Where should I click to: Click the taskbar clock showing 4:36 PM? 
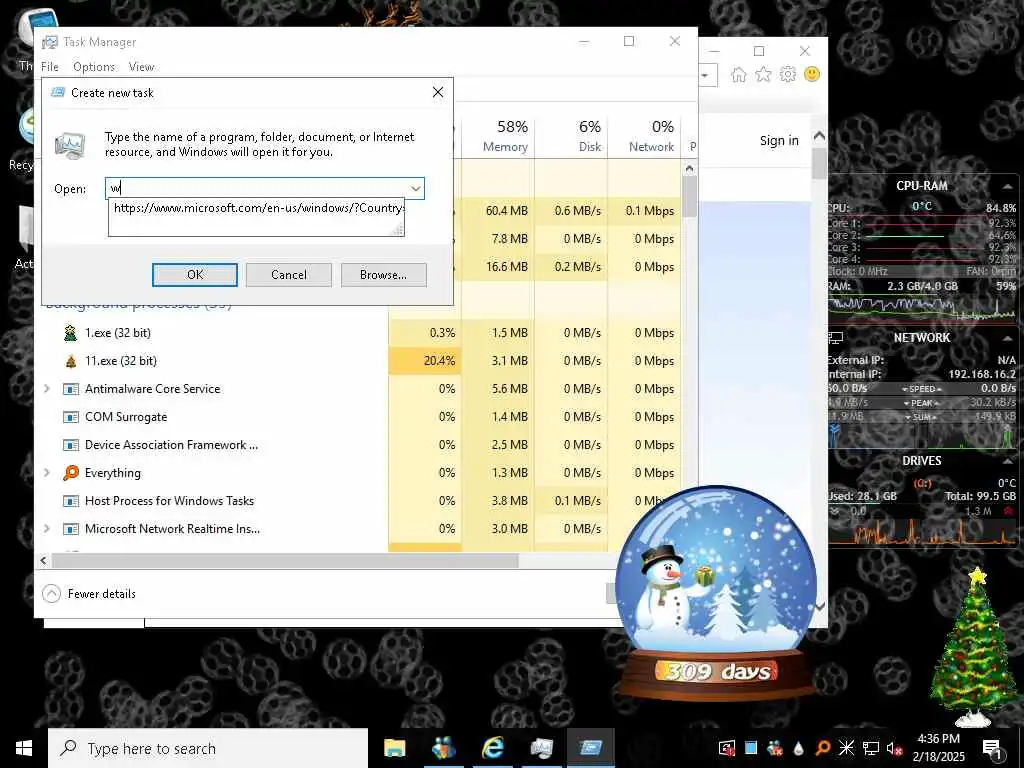[938, 748]
